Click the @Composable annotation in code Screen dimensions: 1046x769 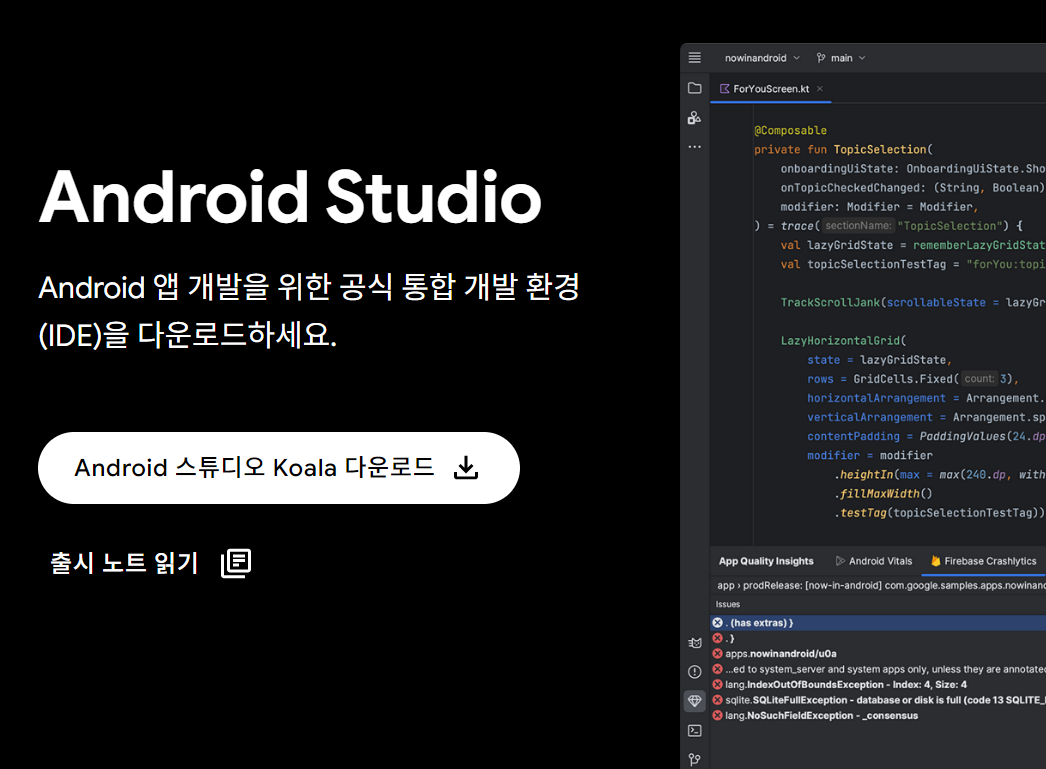point(791,130)
